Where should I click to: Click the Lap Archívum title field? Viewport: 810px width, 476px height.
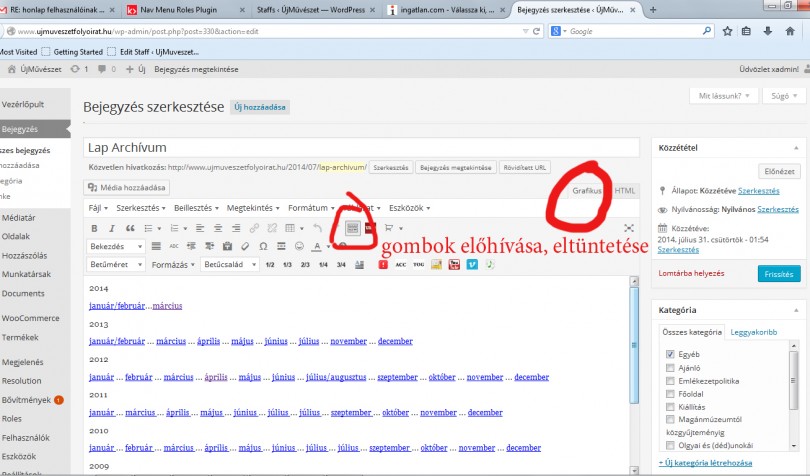point(360,146)
